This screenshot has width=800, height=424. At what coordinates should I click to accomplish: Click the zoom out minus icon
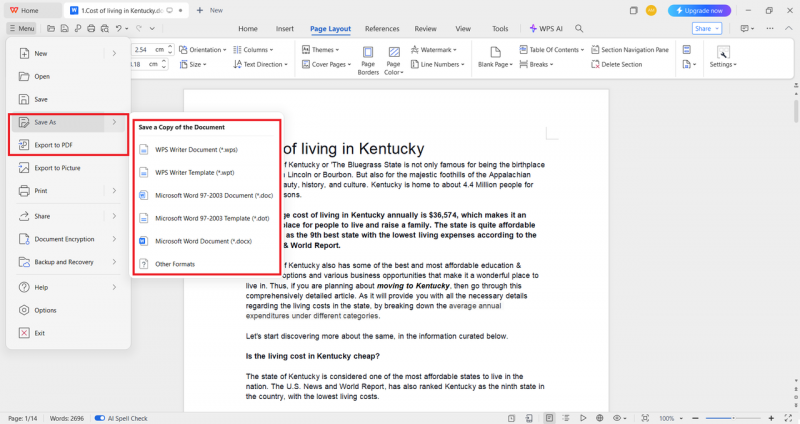click(x=695, y=418)
